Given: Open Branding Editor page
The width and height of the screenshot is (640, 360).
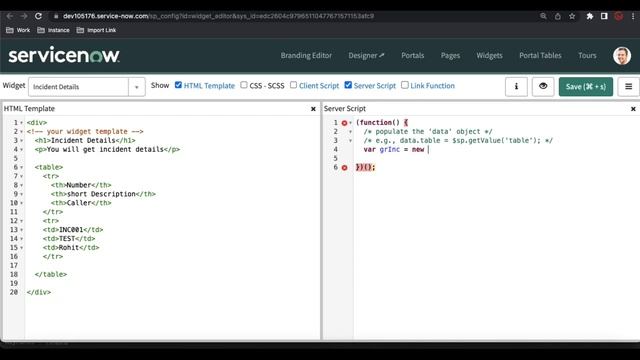Looking at the screenshot, I should (x=306, y=56).
